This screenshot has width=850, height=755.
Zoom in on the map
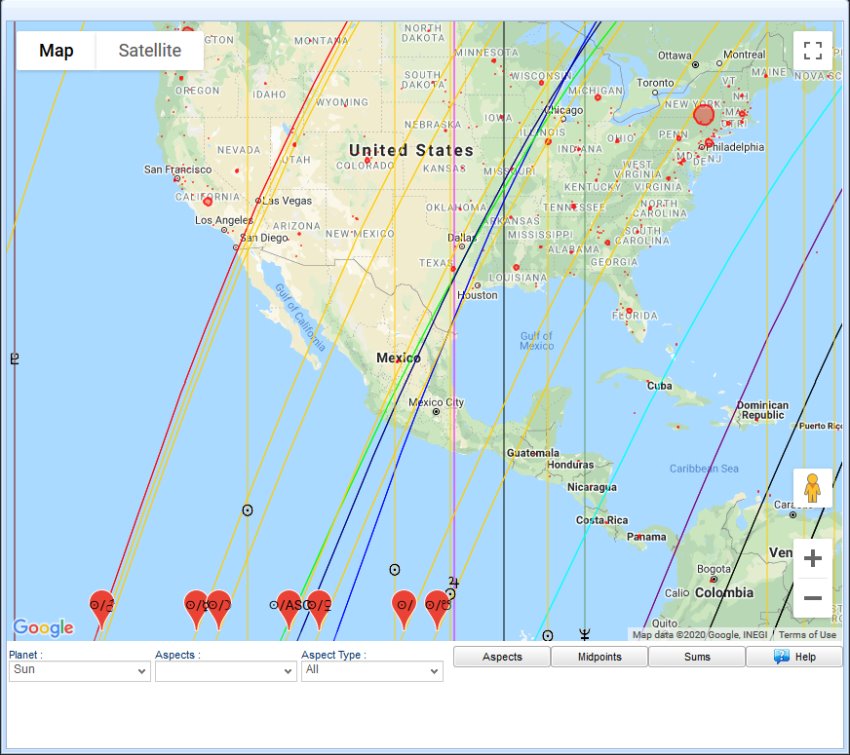click(x=812, y=558)
